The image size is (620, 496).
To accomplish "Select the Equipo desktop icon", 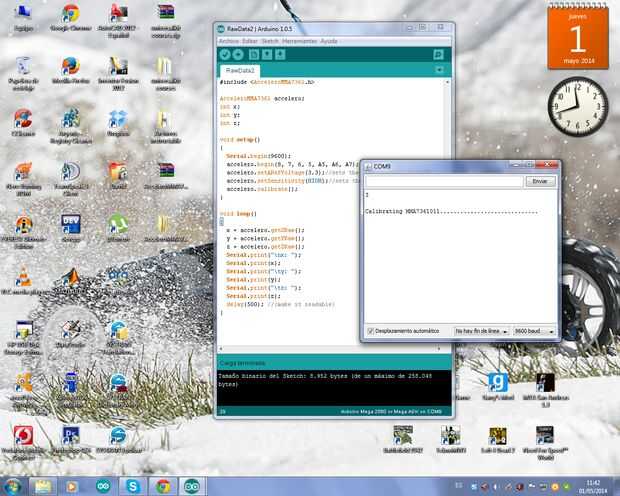I will click(x=23, y=18).
